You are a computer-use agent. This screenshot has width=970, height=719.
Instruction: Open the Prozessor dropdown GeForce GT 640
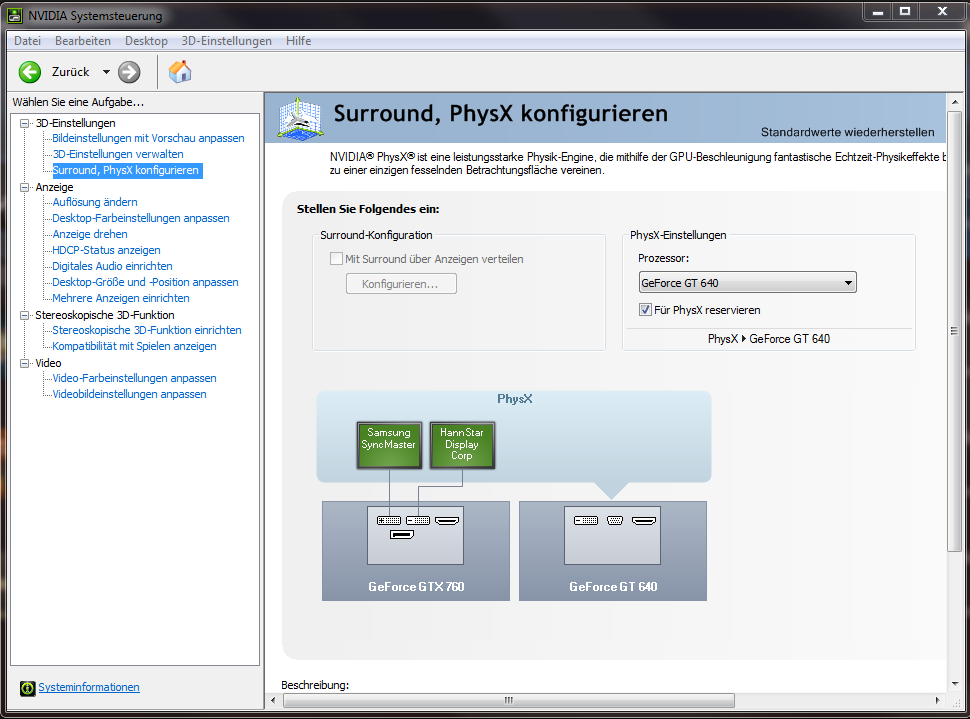(x=747, y=283)
